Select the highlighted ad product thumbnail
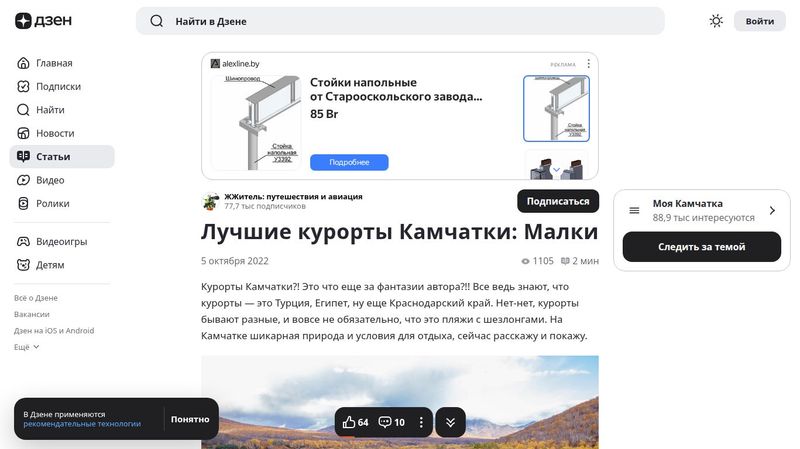Image resolution: width=800 pixels, height=449 pixels. click(x=556, y=108)
